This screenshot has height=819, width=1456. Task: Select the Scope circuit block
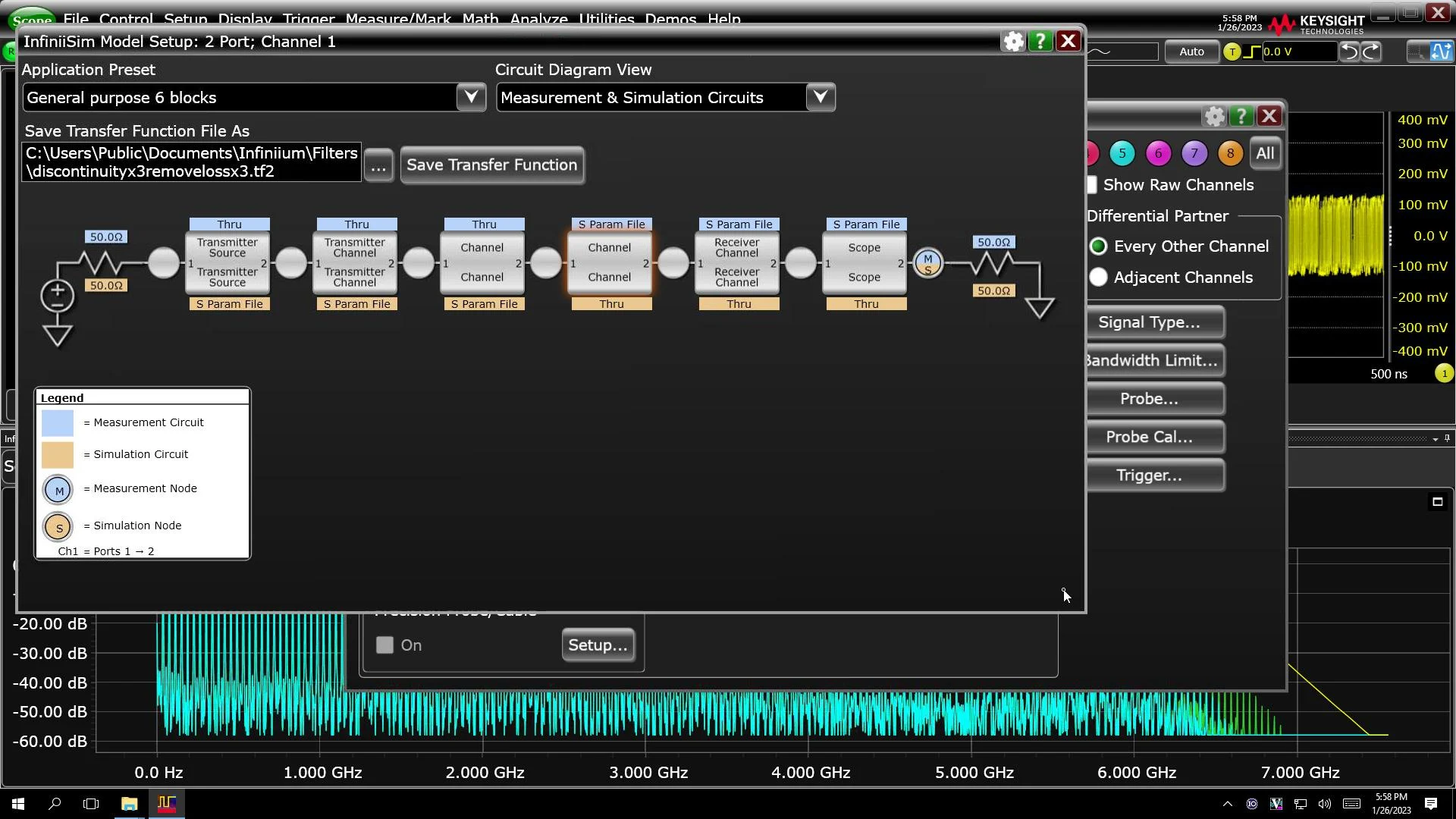pyautogui.click(x=864, y=263)
